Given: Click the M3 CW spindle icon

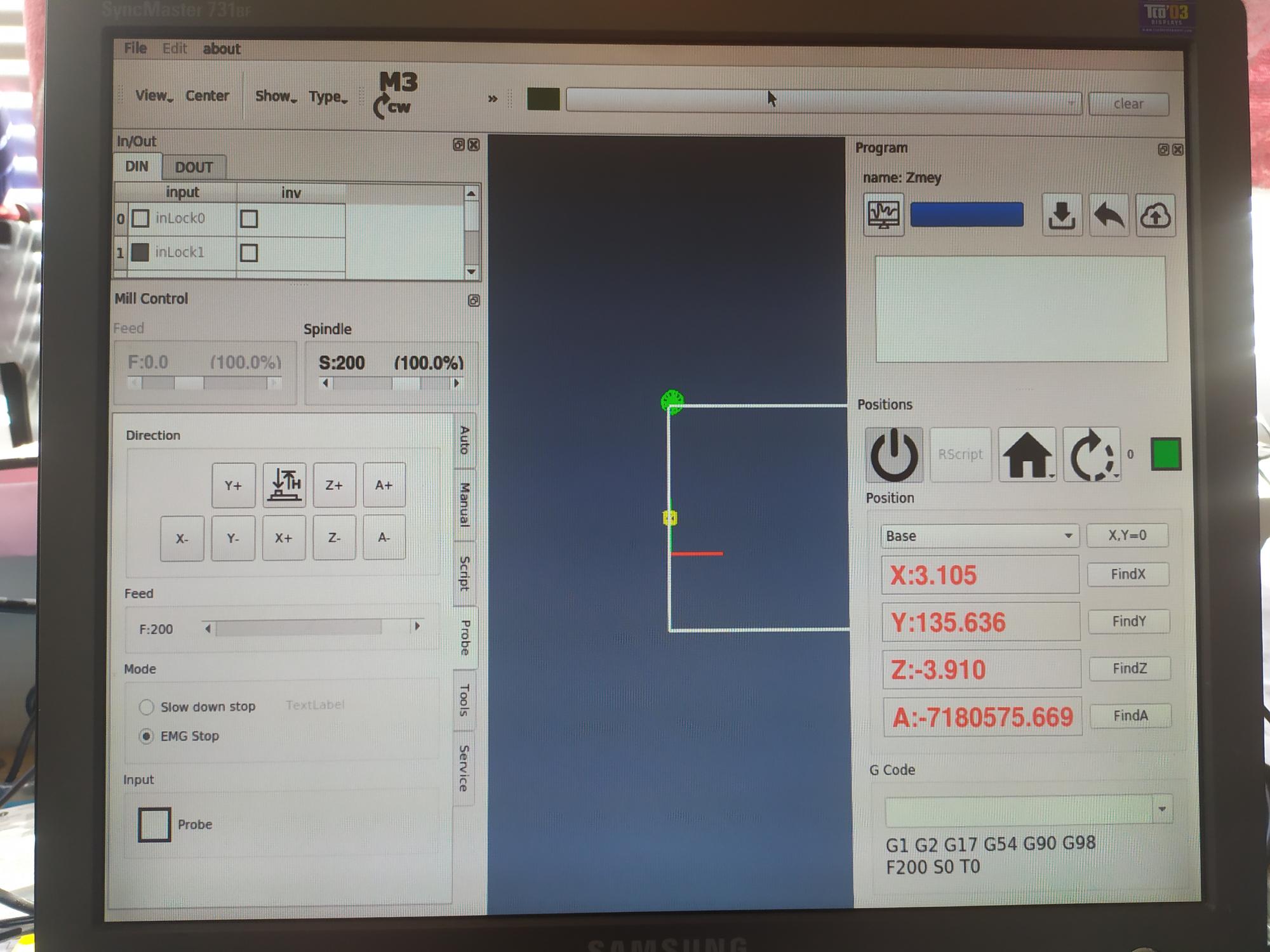Looking at the screenshot, I should point(397,95).
